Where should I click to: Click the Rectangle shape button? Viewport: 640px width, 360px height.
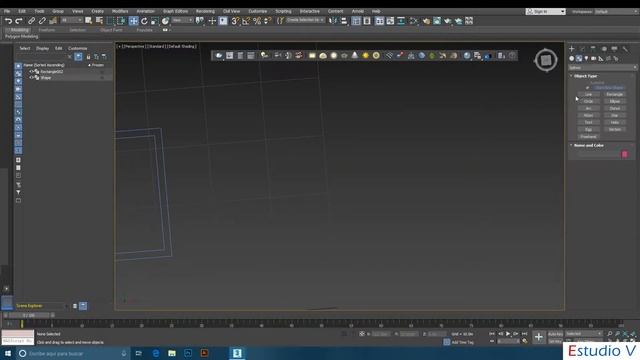(x=614, y=94)
